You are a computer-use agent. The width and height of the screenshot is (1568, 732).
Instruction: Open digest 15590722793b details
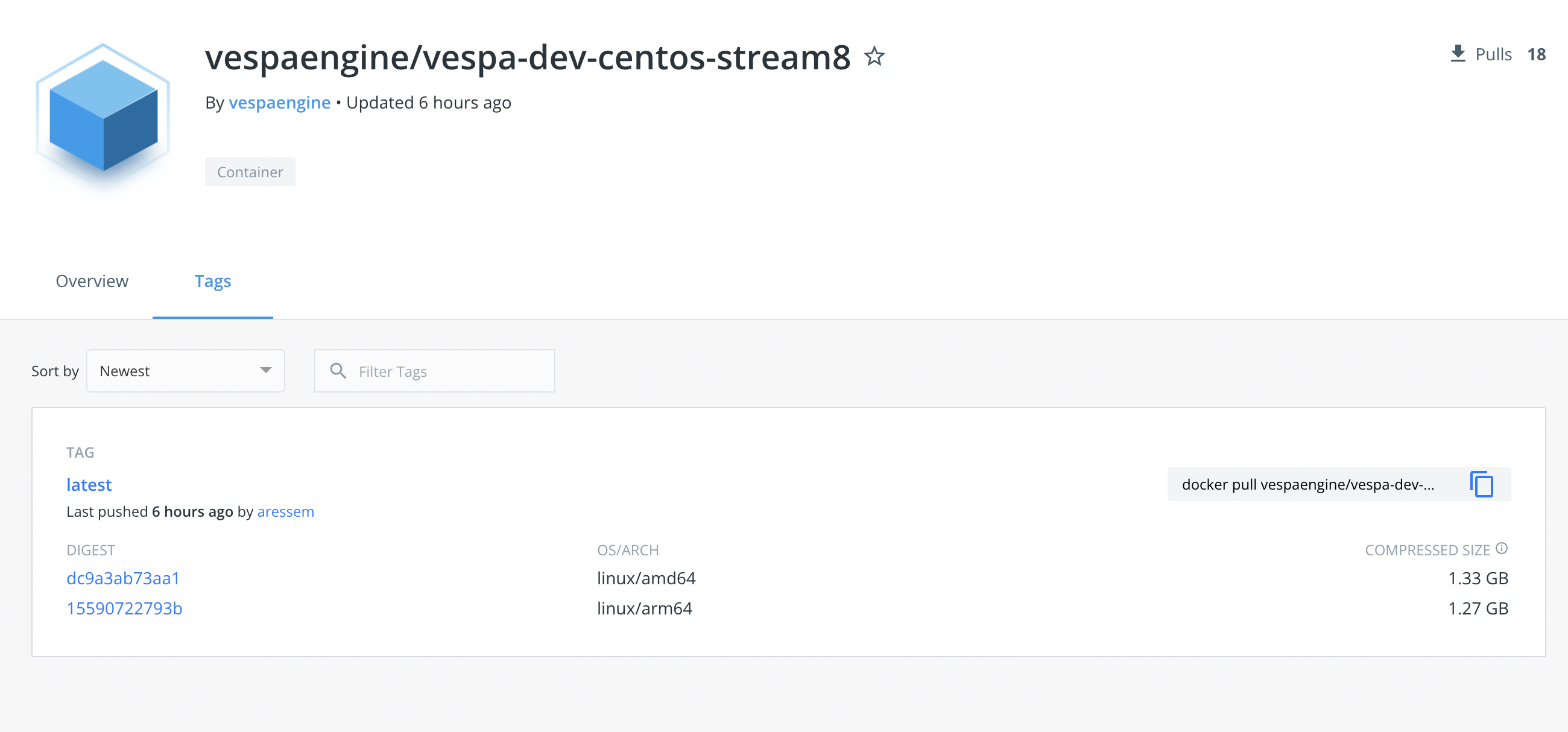pos(124,608)
